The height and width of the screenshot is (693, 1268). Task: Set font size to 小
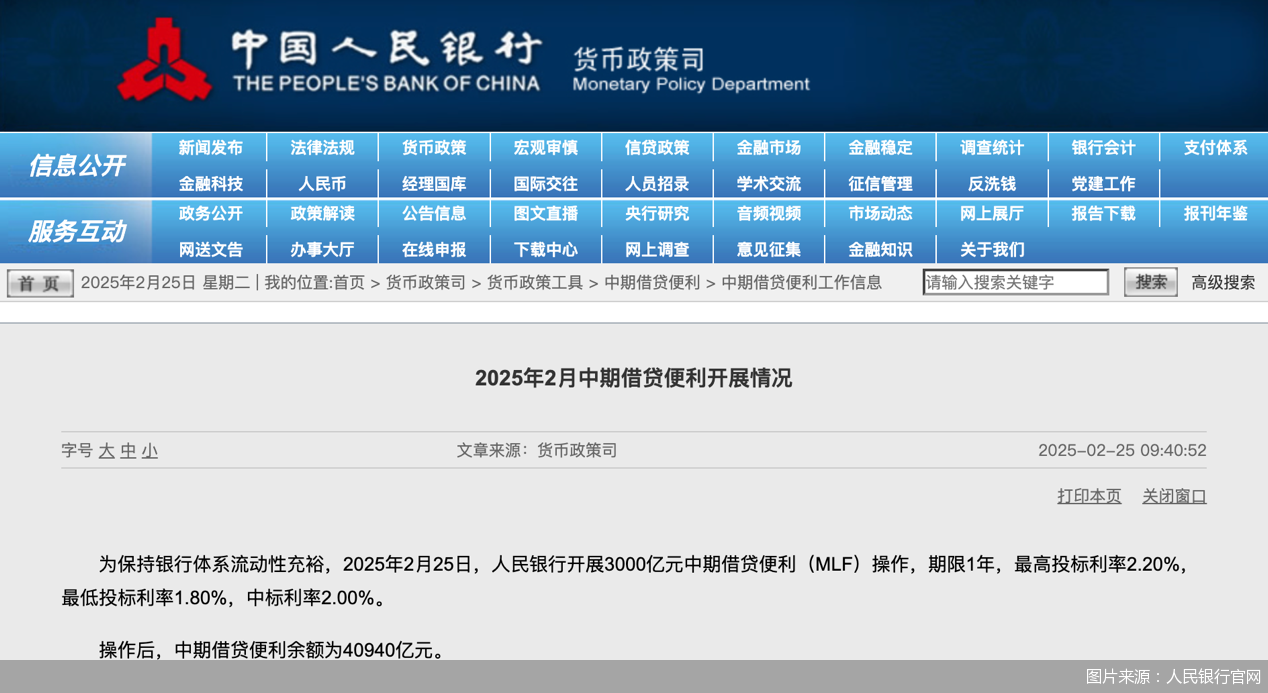(x=147, y=451)
